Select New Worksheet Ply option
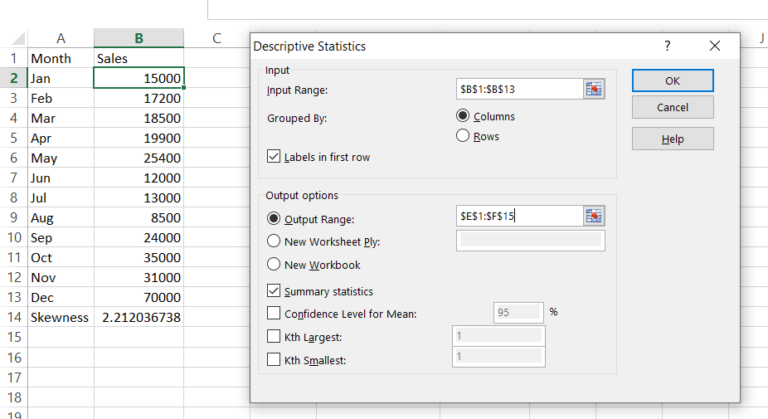768x419 pixels. (273, 241)
